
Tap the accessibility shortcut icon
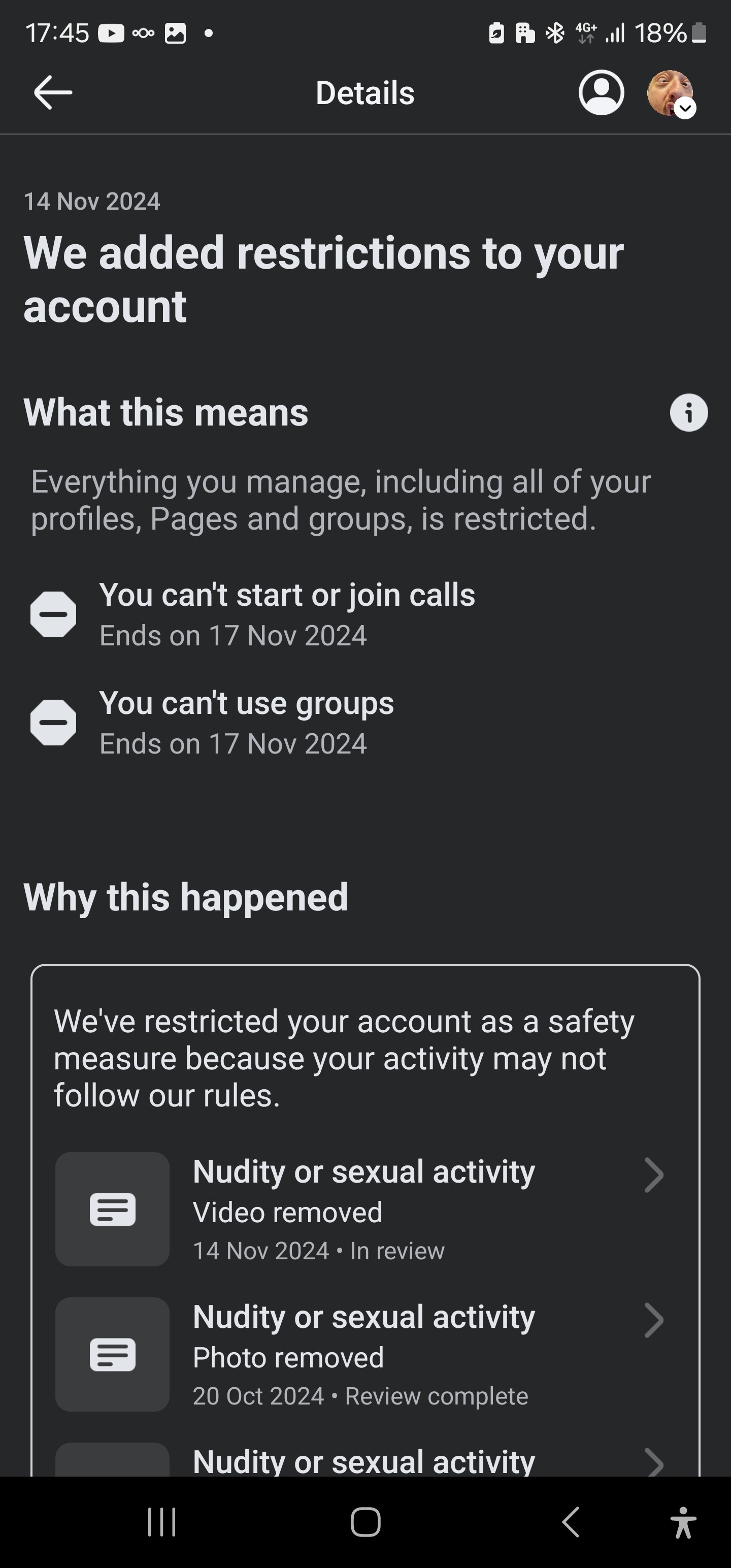coord(683,1522)
